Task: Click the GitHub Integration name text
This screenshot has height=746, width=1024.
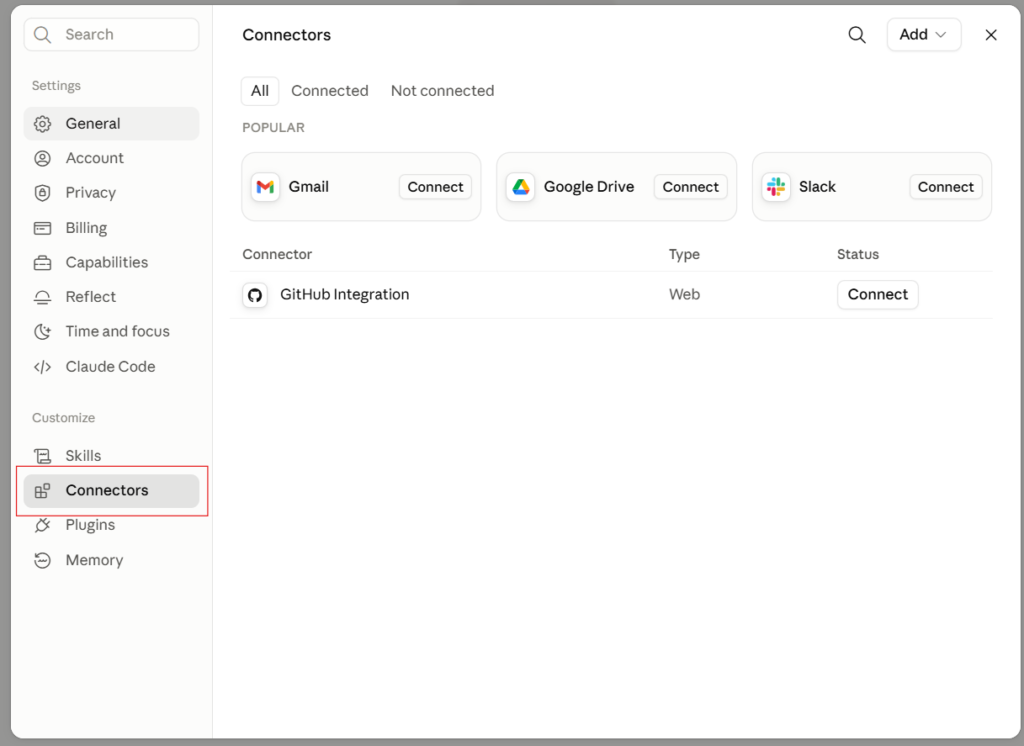Action: tap(345, 295)
